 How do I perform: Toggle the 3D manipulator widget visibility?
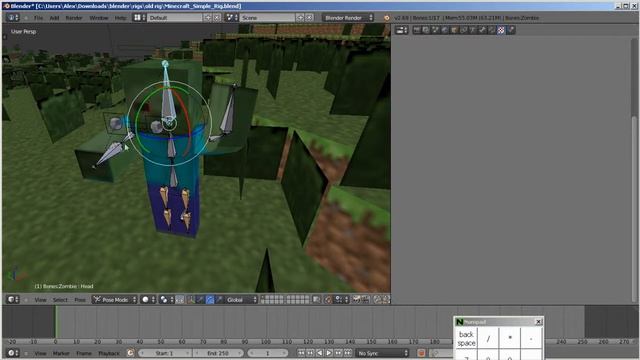click(x=191, y=300)
